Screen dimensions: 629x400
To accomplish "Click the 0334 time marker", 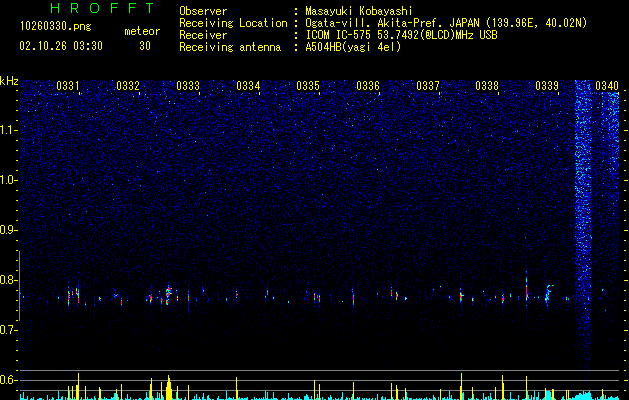I will (248, 86).
